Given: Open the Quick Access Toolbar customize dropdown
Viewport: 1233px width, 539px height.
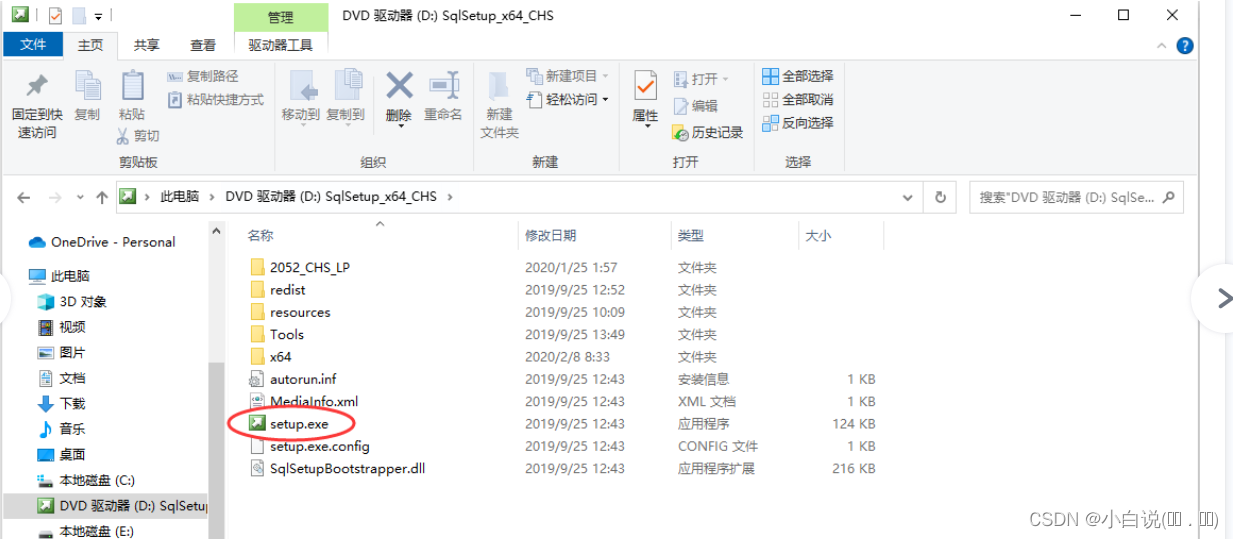Looking at the screenshot, I should click(98, 16).
